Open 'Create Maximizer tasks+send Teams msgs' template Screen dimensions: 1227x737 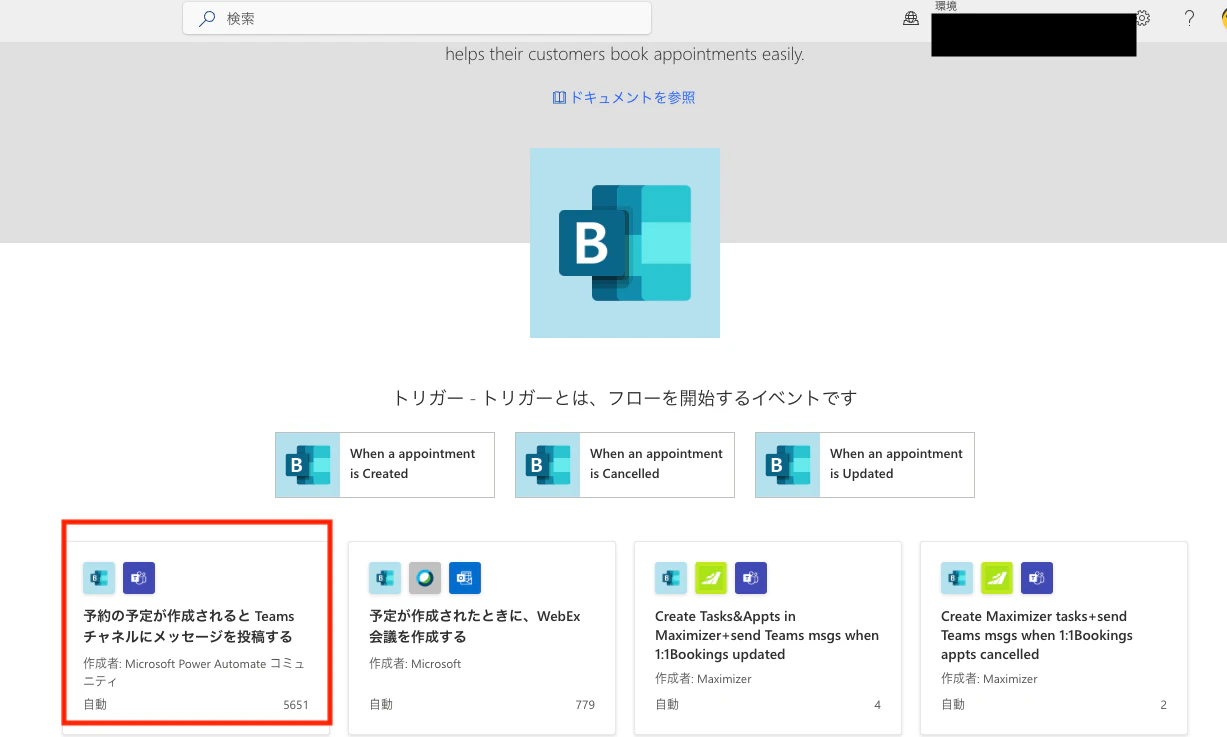pyautogui.click(x=1054, y=638)
